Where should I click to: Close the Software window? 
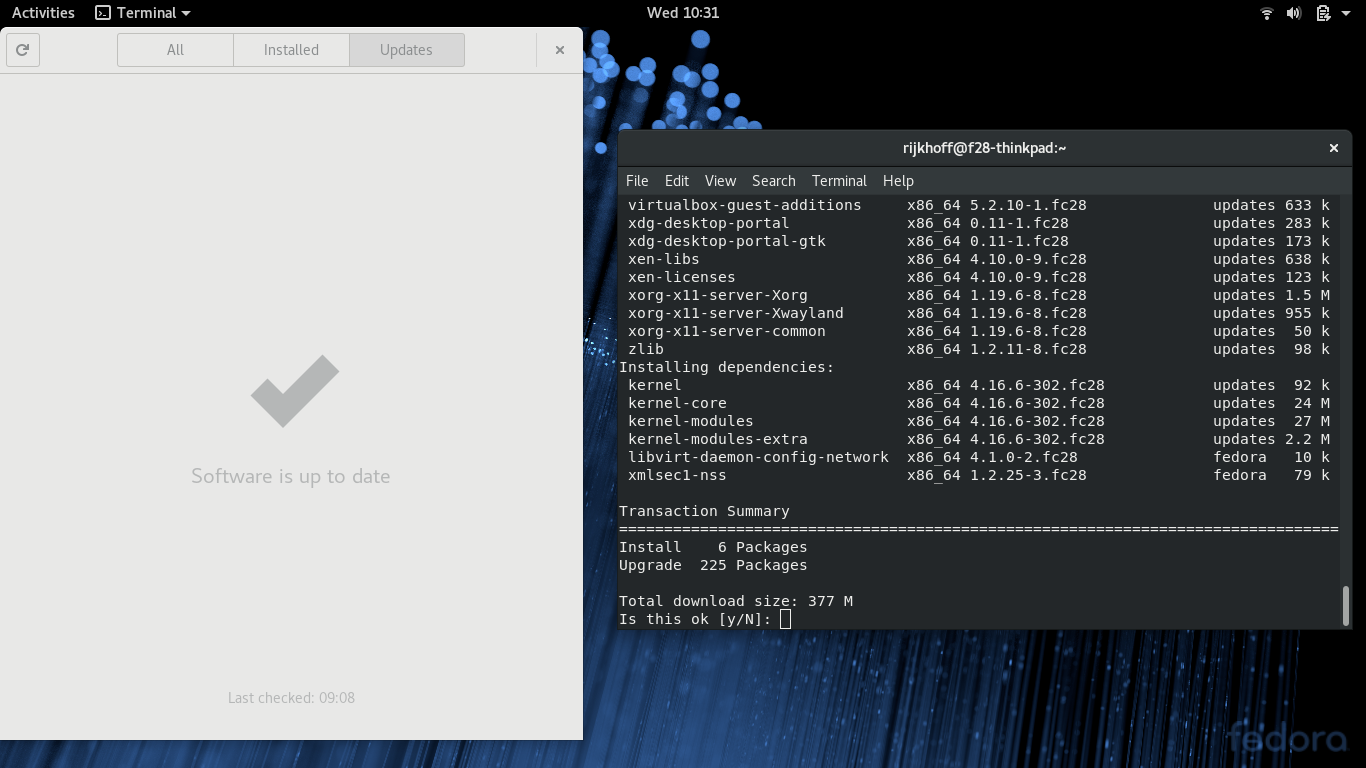coord(560,50)
